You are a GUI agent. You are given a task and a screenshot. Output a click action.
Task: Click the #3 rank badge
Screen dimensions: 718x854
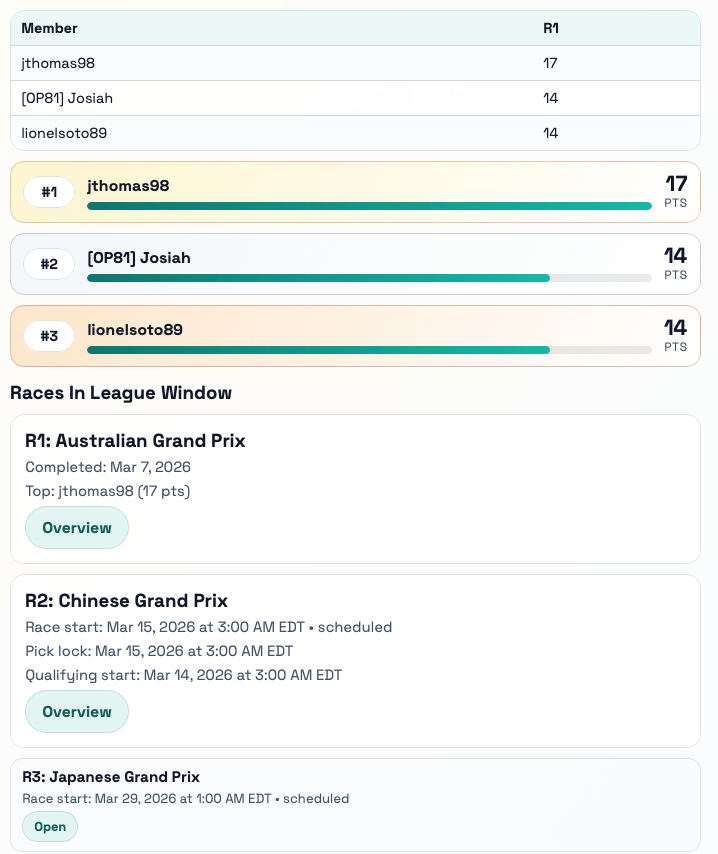(x=49, y=336)
